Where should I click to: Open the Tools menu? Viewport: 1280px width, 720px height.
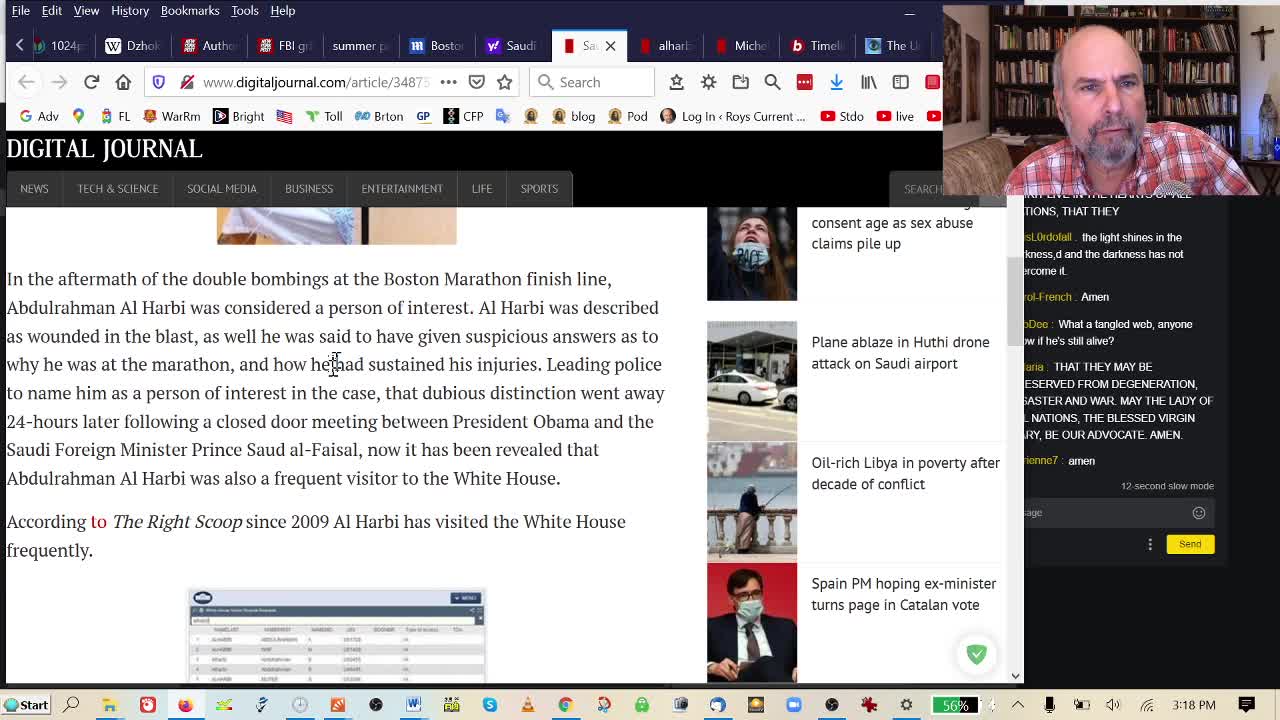coord(245,11)
